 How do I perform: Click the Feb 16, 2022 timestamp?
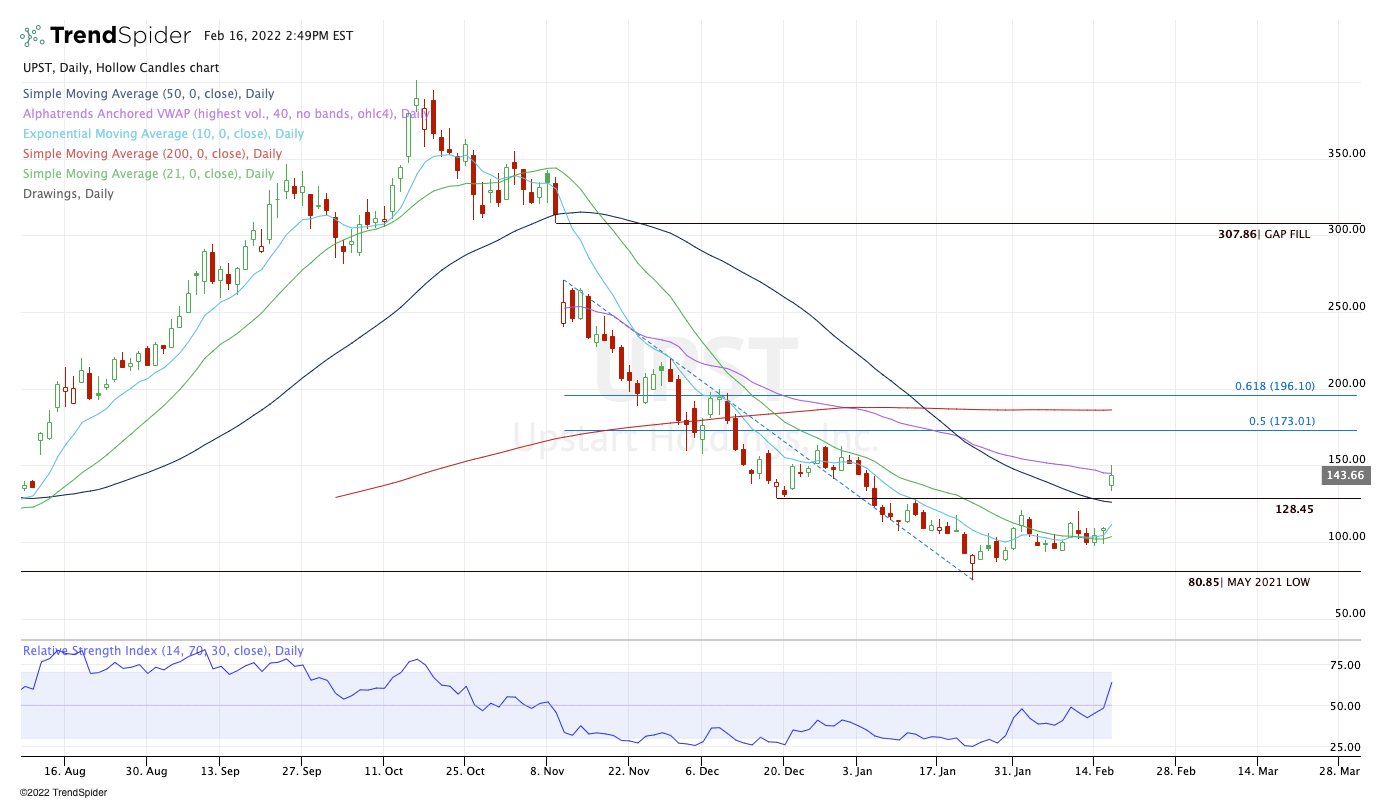click(277, 36)
